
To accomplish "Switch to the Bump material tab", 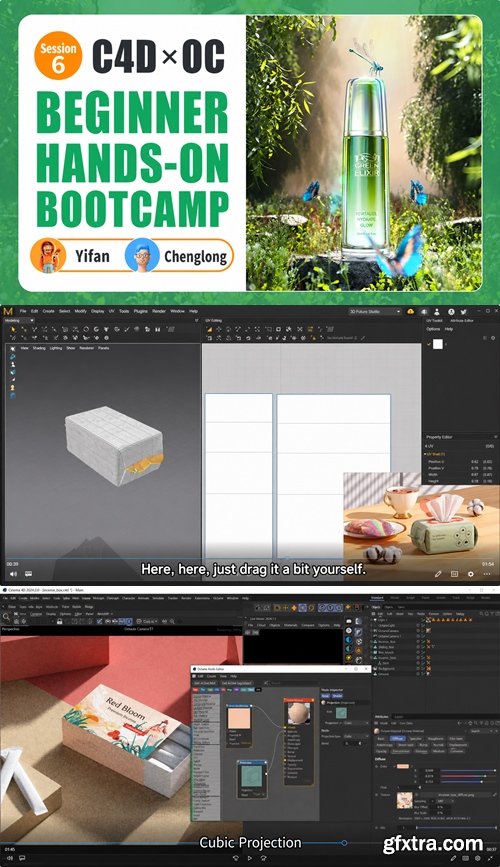I will 423,745.
